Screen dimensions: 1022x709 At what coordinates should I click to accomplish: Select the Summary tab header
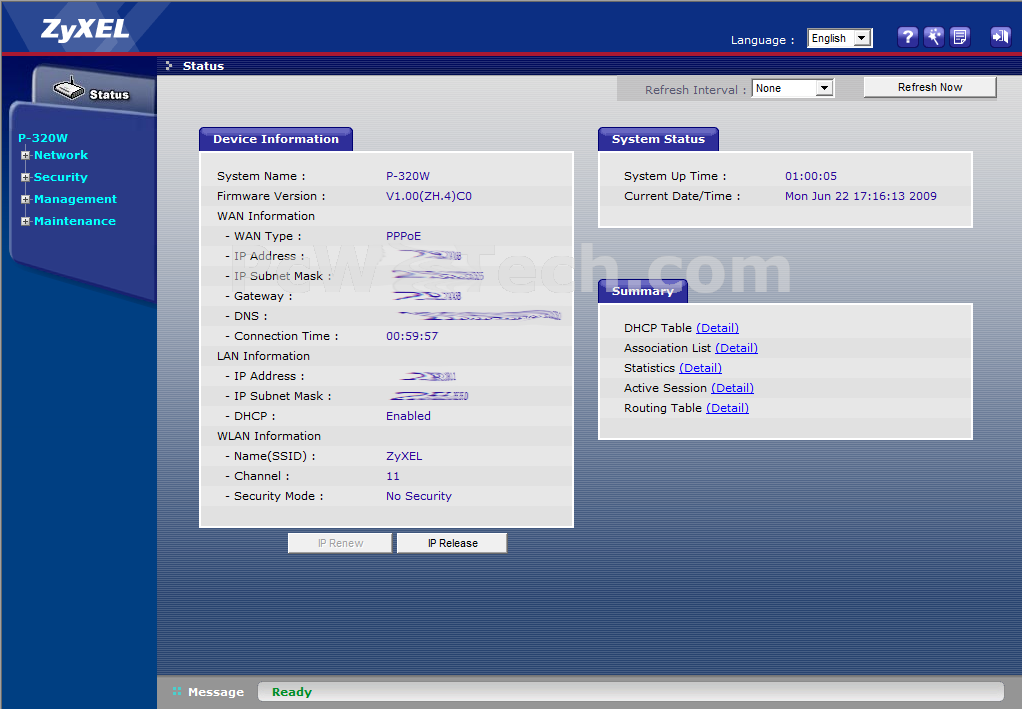pyautogui.click(x=643, y=291)
